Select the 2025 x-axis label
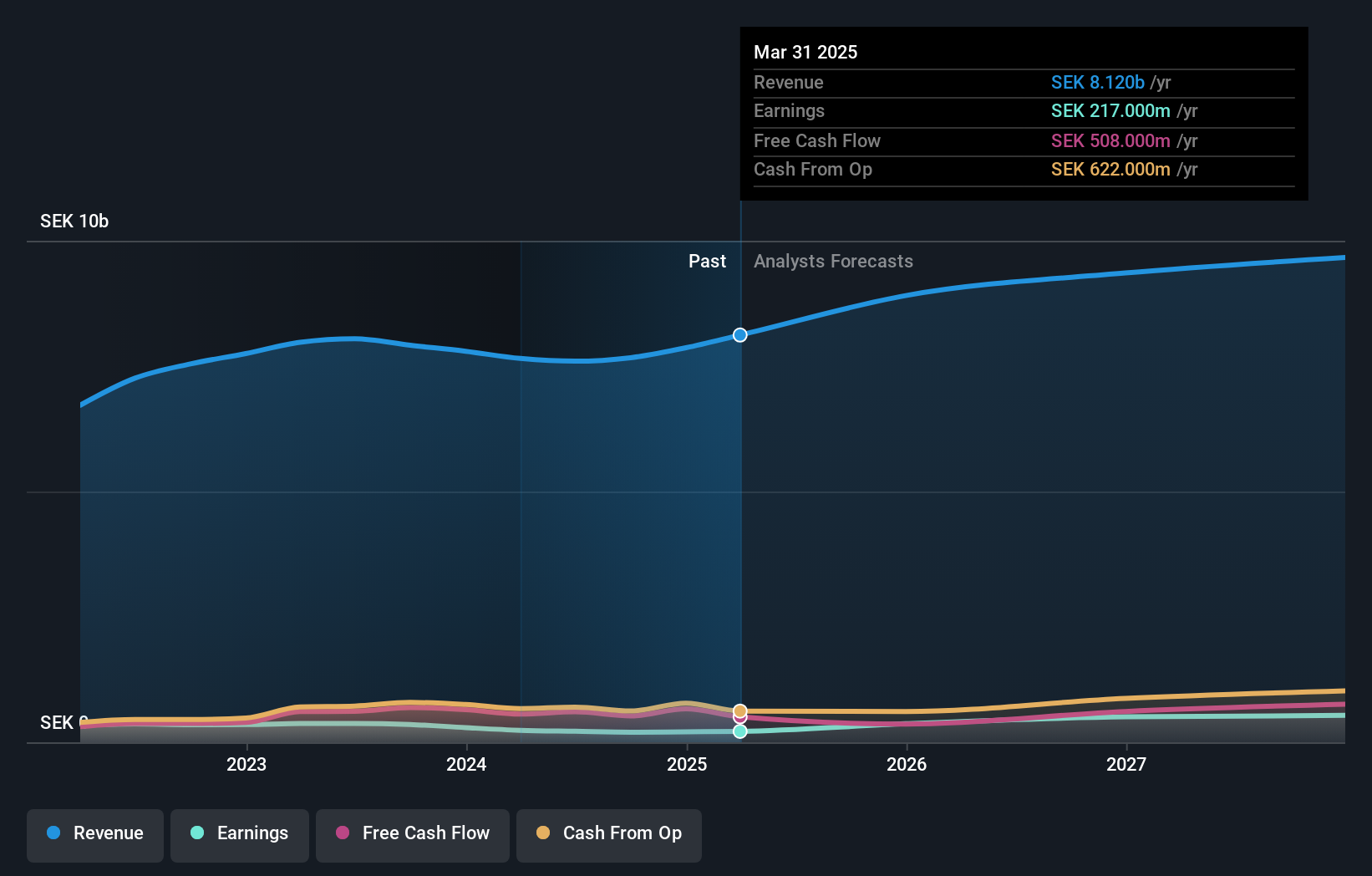This screenshot has height=876, width=1372. 687,764
